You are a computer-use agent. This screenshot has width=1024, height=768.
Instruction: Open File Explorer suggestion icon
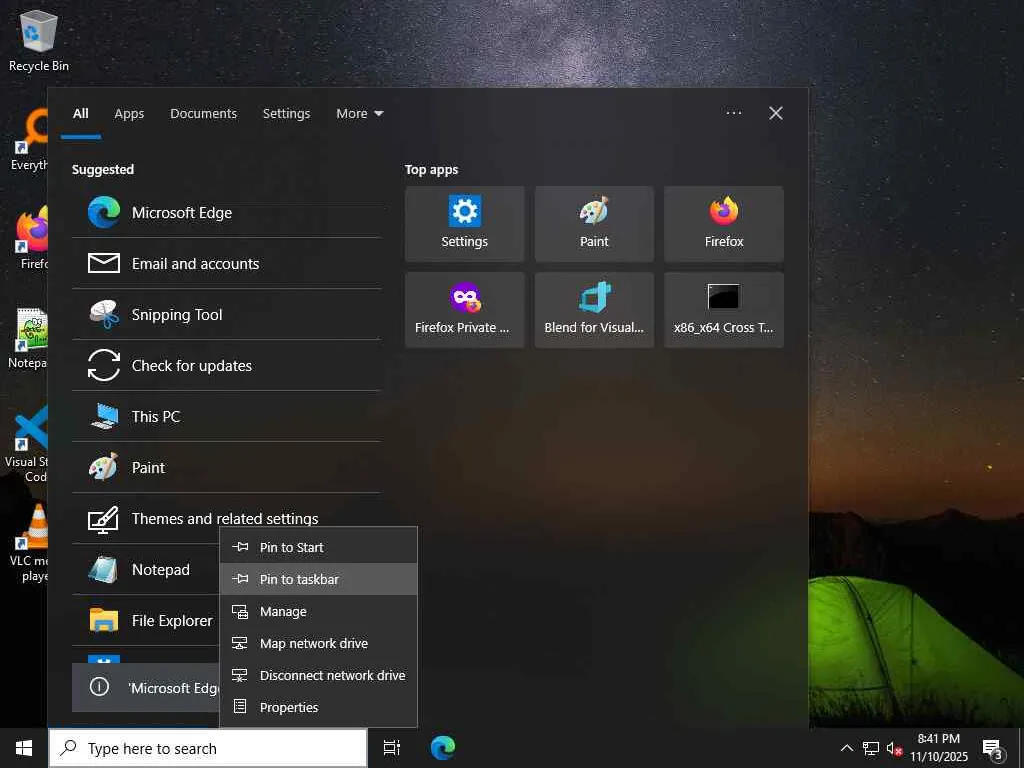(104, 620)
